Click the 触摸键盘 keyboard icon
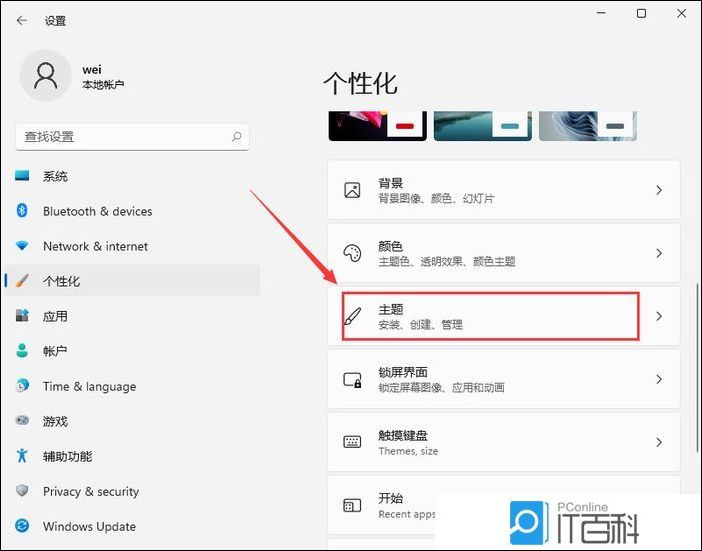The width and height of the screenshot is (702, 551). [x=352, y=442]
